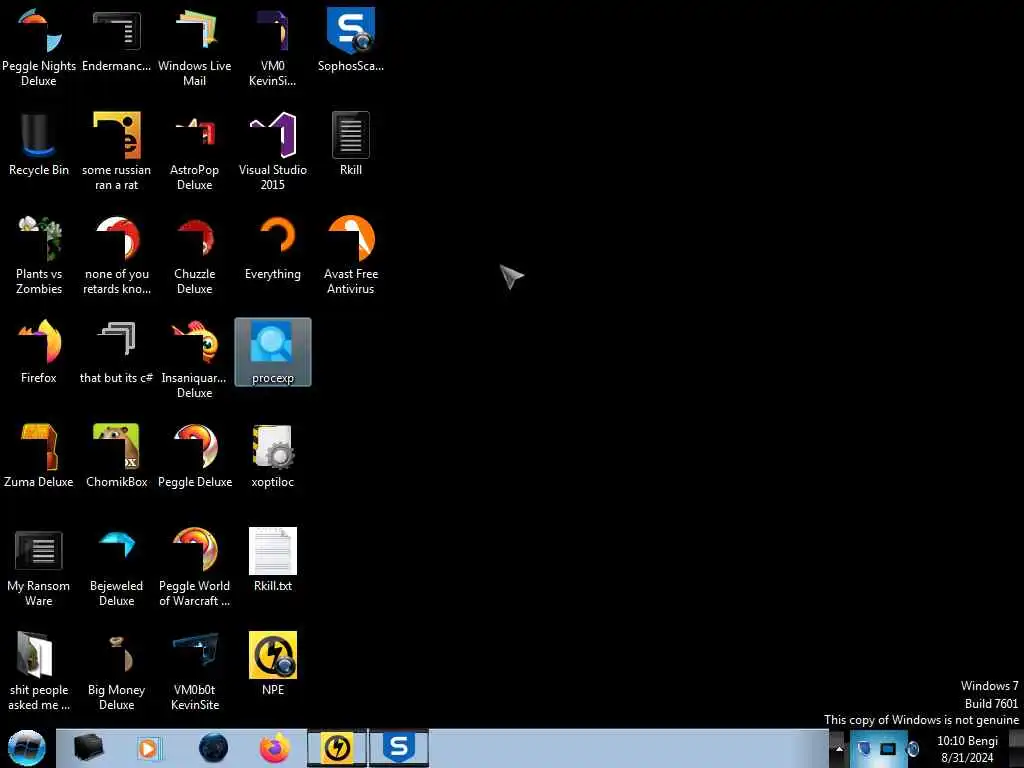Launch Firefox from the taskbar
This screenshot has height=768, width=1024.
click(x=275, y=748)
